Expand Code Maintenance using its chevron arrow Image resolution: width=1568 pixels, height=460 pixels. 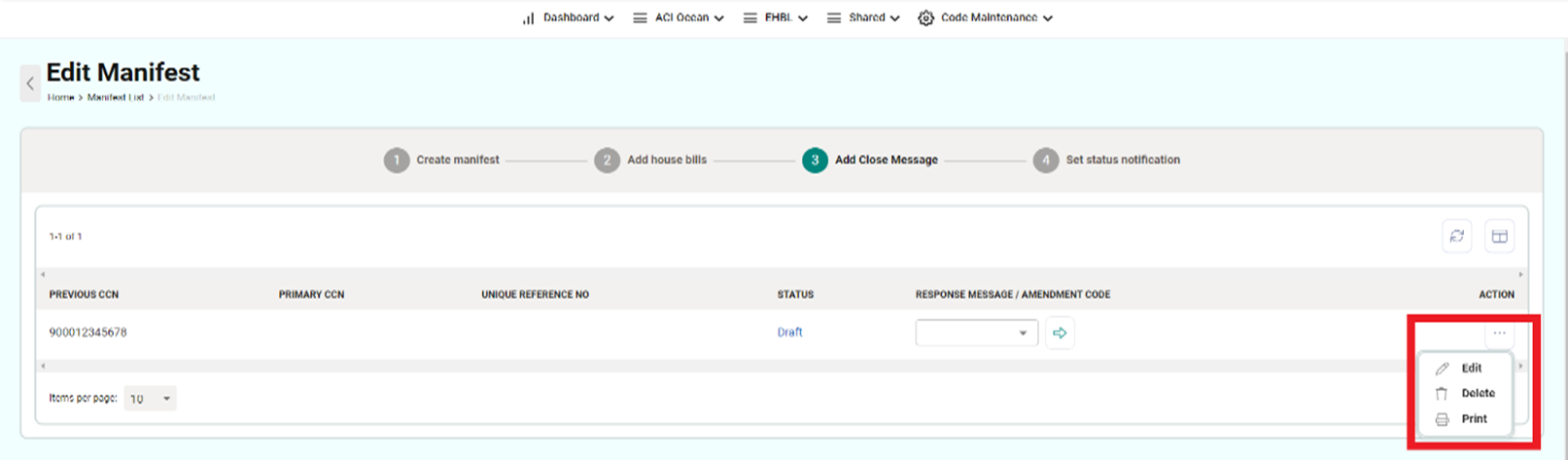click(1048, 18)
